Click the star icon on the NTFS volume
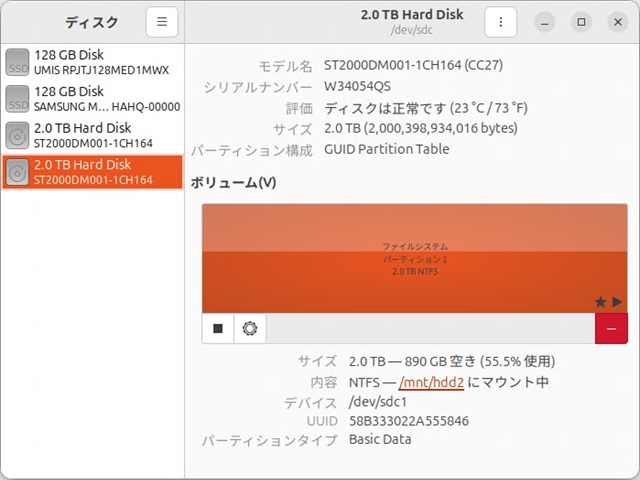 (x=600, y=301)
